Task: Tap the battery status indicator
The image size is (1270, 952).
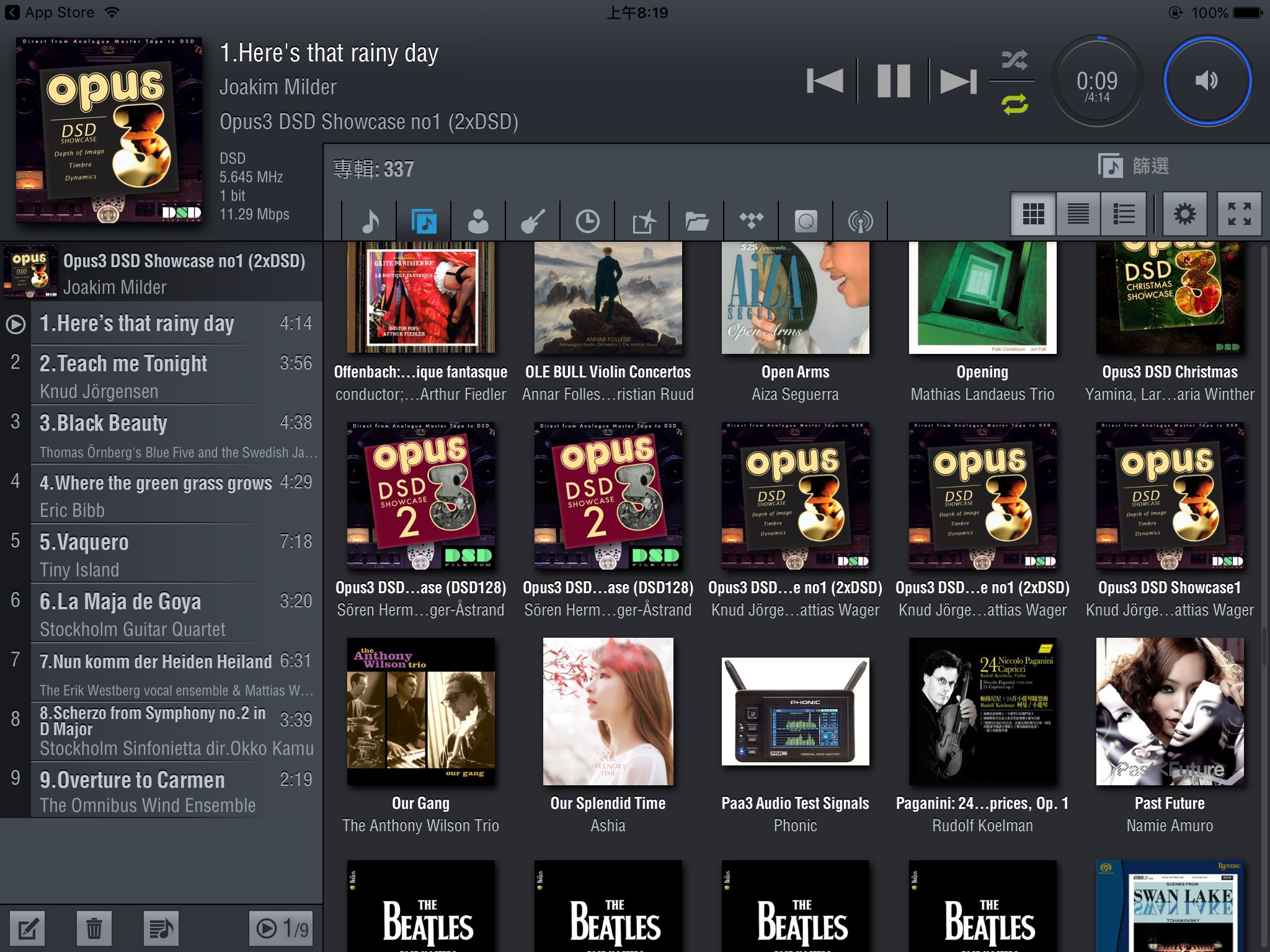Action: 1248,12
